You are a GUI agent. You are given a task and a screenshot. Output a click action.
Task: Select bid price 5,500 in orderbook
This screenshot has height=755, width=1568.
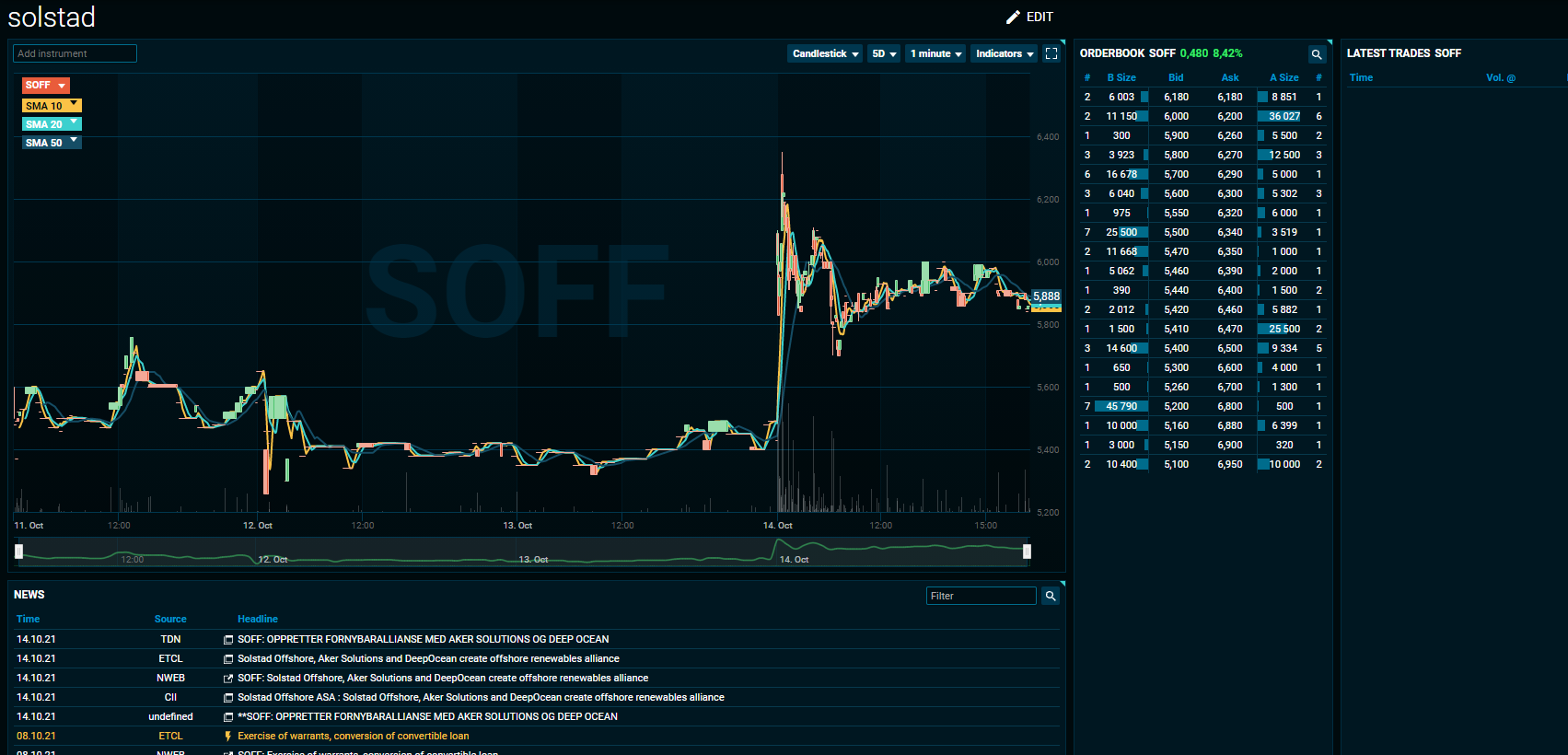point(1176,232)
